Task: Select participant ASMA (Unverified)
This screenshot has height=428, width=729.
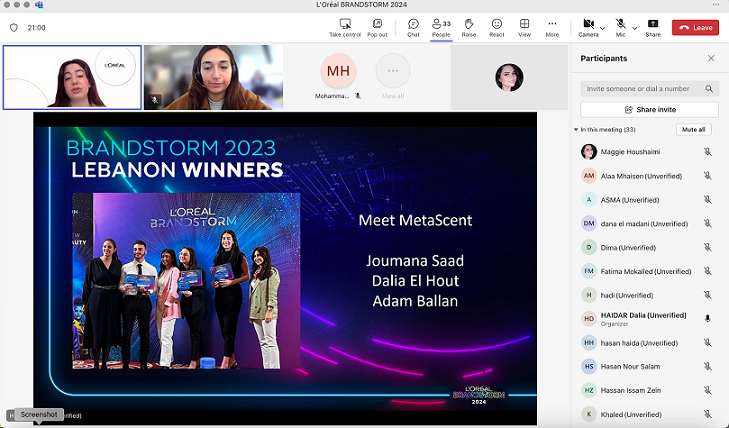Action: 649,200
